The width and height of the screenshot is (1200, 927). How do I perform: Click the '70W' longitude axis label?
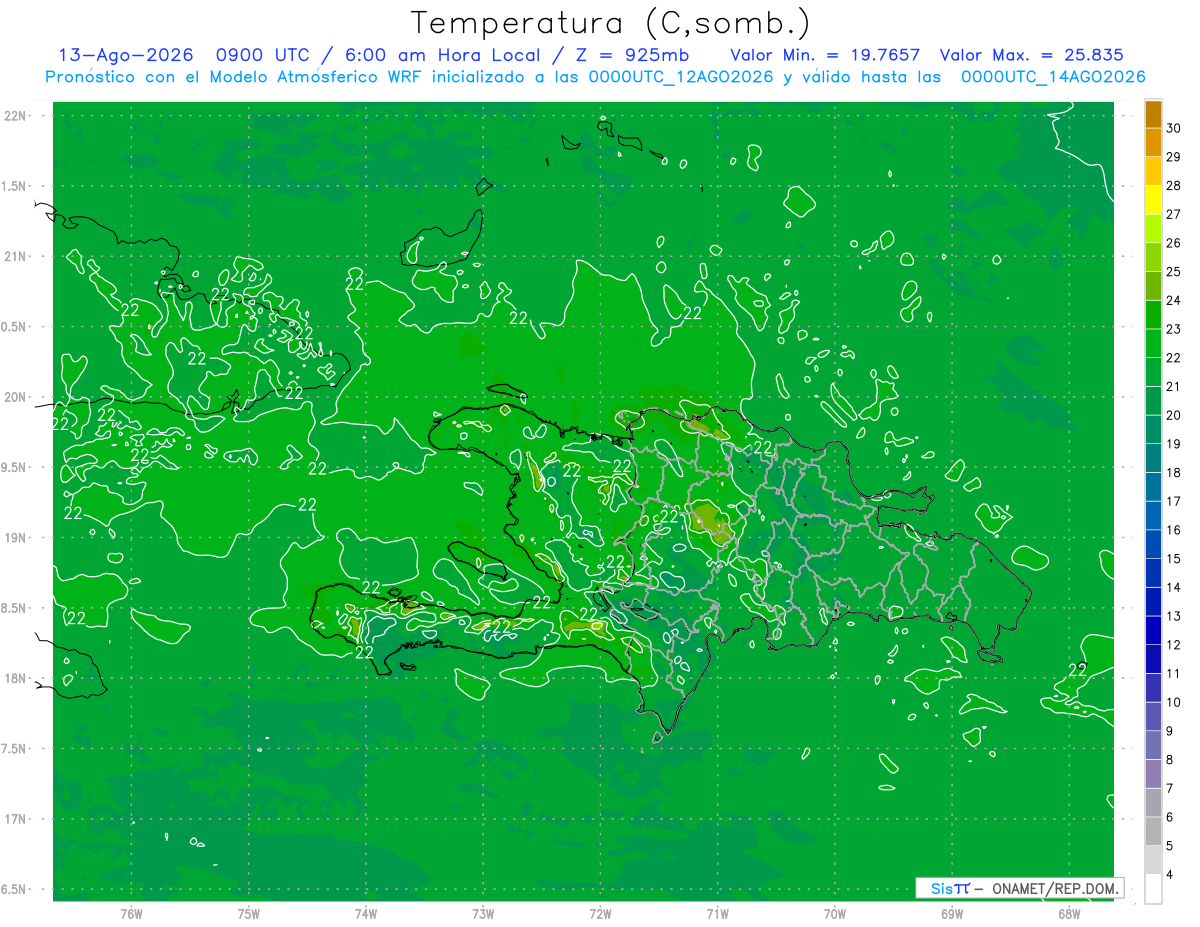(835, 913)
